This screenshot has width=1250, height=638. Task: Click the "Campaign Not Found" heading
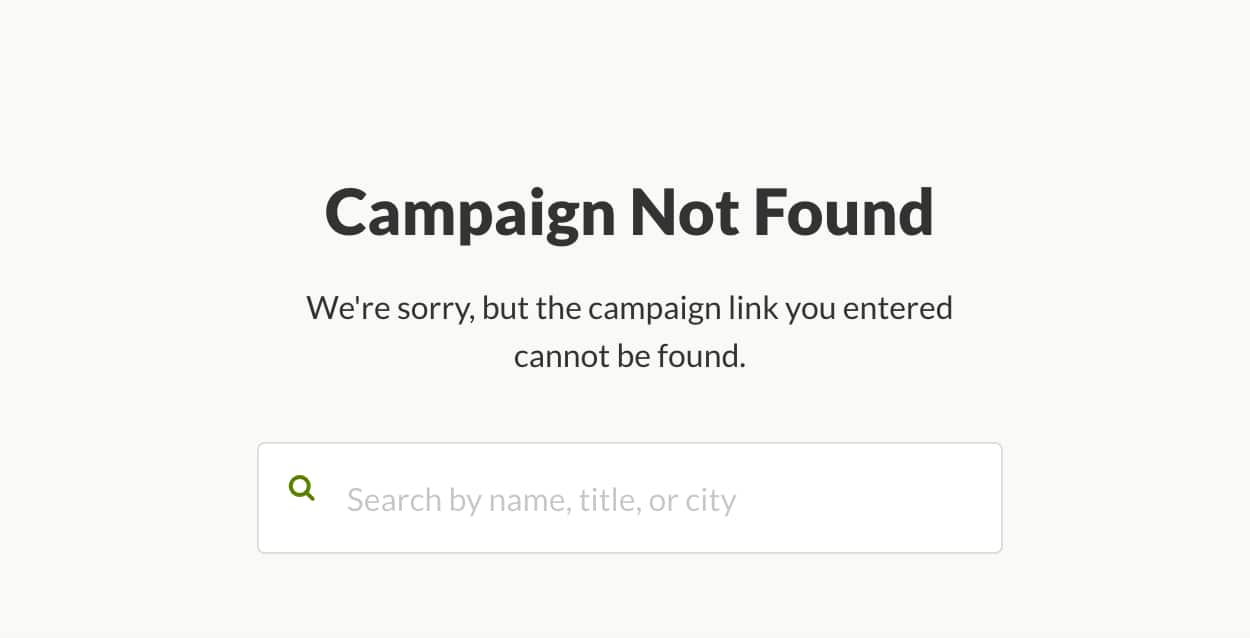[629, 212]
